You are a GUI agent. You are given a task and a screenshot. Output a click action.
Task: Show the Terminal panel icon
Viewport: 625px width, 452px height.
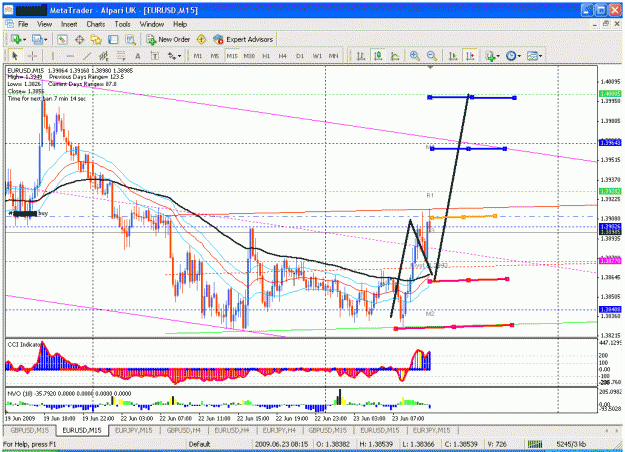click(113, 39)
